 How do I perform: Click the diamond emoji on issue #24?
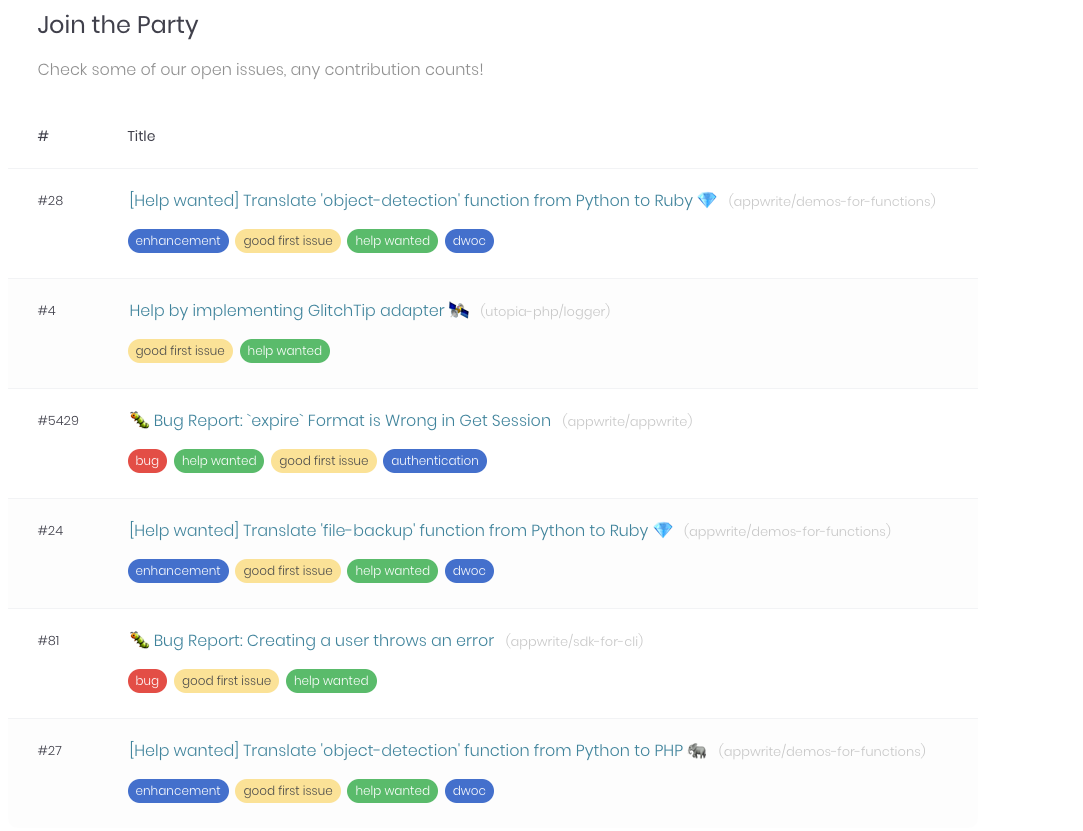663,530
